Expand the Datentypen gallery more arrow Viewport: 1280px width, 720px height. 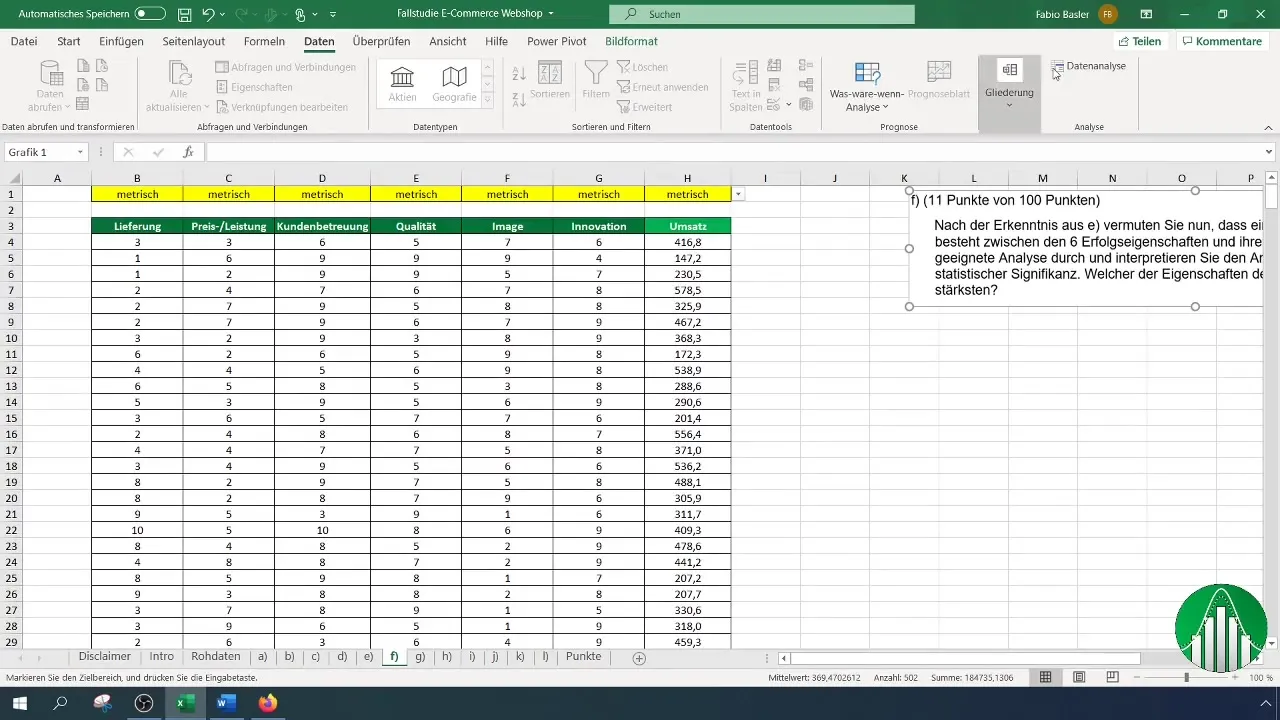click(488, 102)
